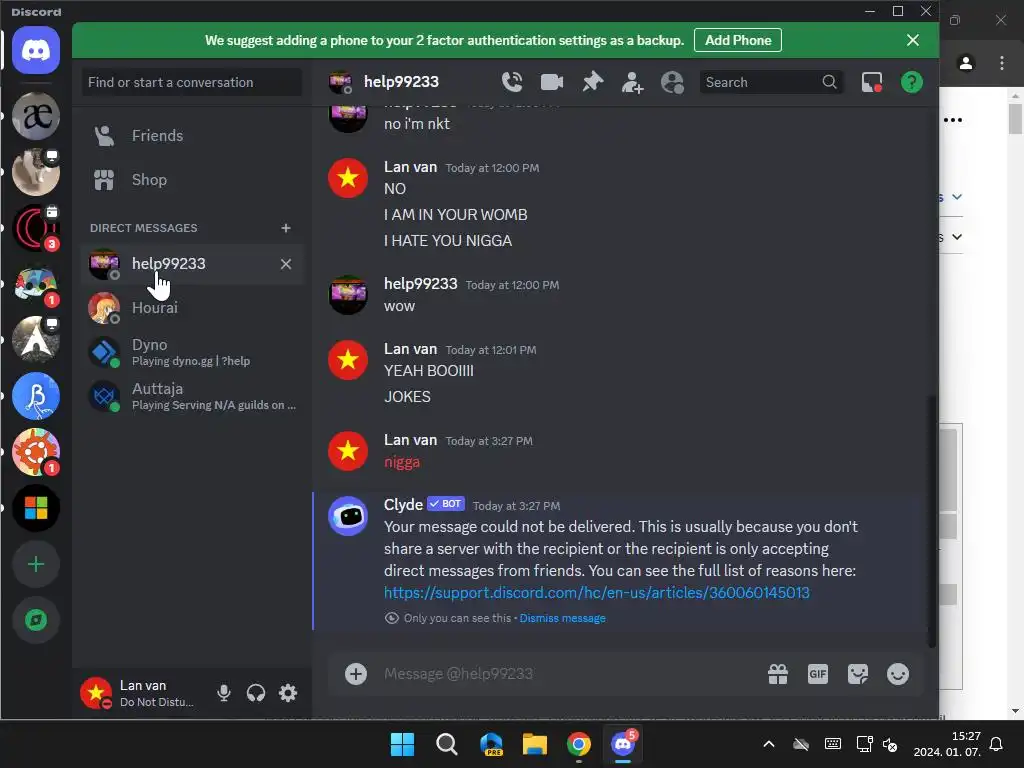Open Discord home direct messages icon
The image size is (1024, 768).
(x=36, y=50)
